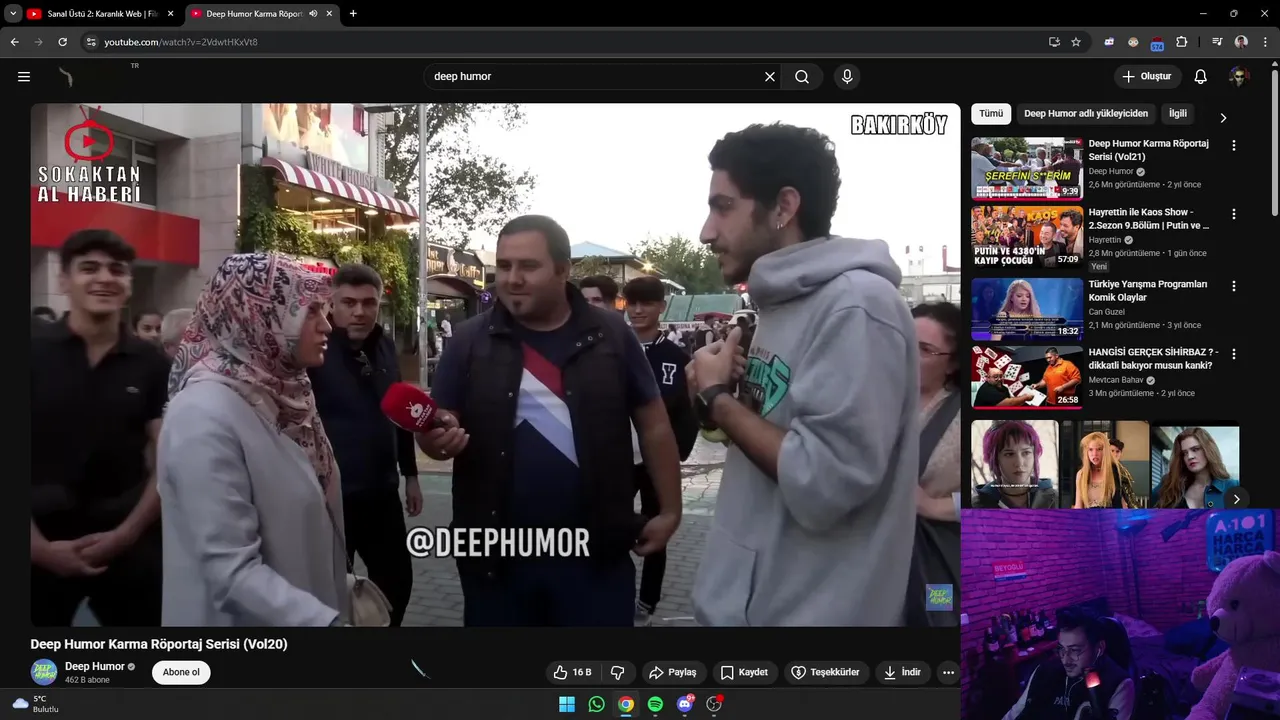Image resolution: width=1280 pixels, height=720 pixels.
Task: Click the Oluştur create button
Action: pyautogui.click(x=1148, y=77)
